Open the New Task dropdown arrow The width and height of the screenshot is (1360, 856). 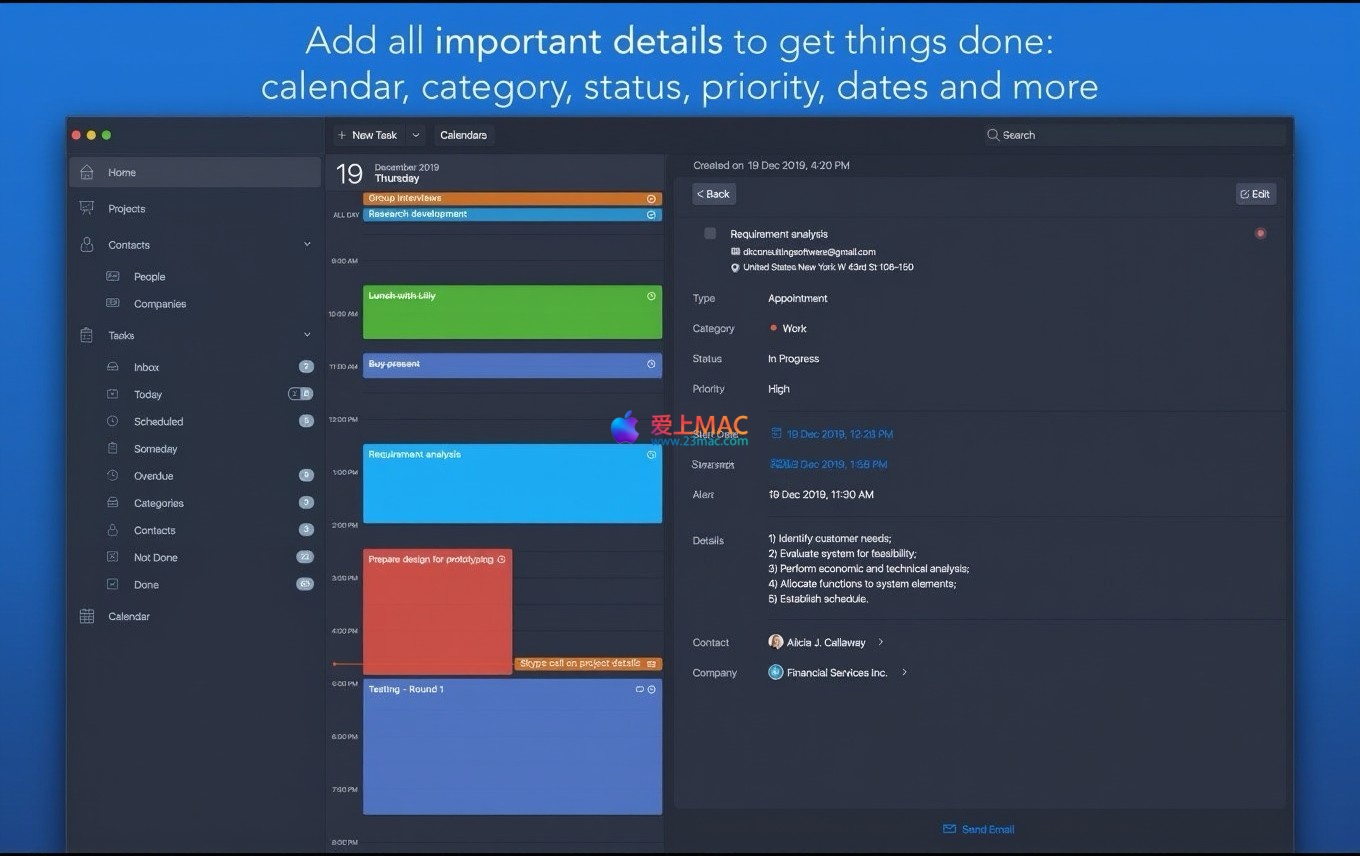click(416, 135)
